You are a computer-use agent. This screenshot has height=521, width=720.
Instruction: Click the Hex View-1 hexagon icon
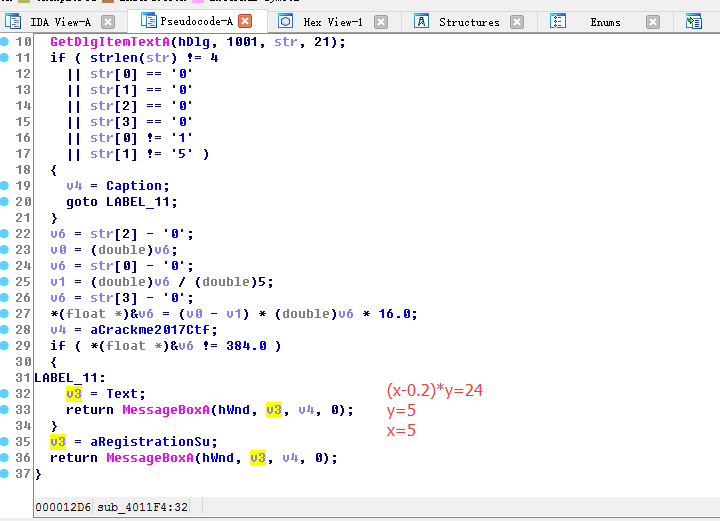285,21
